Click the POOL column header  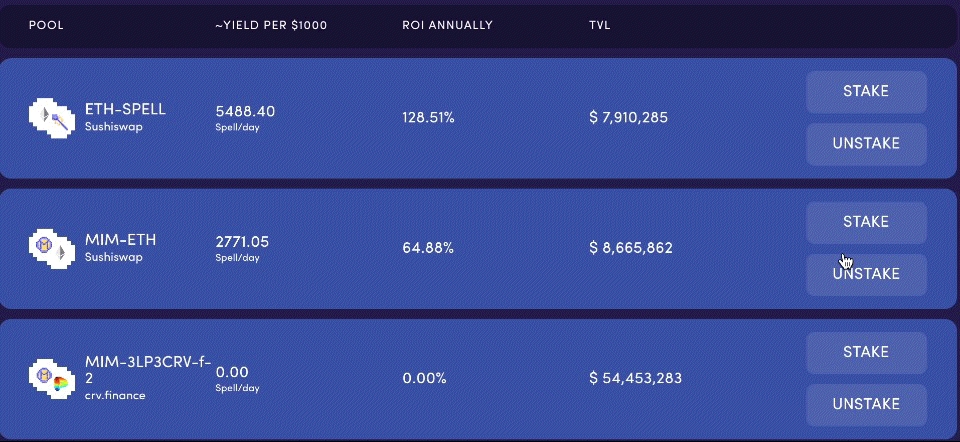(x=46, y=25)
